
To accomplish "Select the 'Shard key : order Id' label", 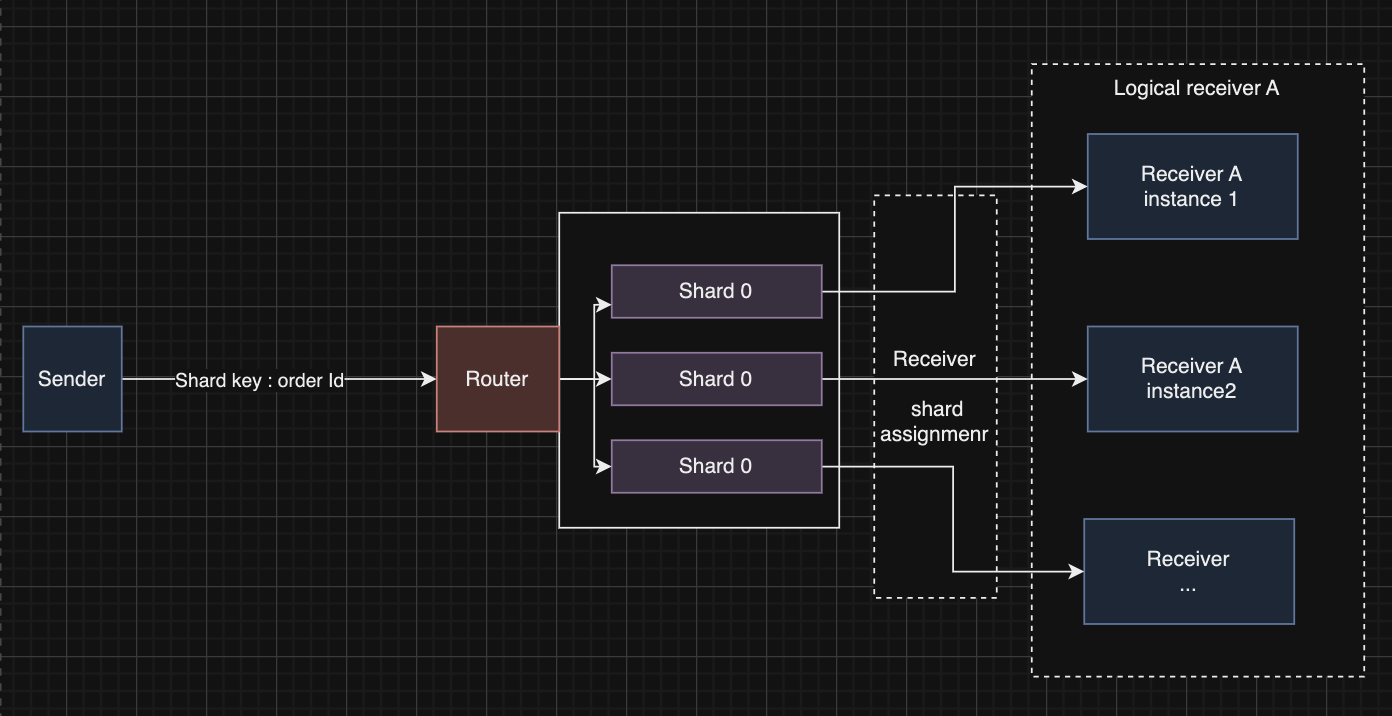I will coord(259,380).
